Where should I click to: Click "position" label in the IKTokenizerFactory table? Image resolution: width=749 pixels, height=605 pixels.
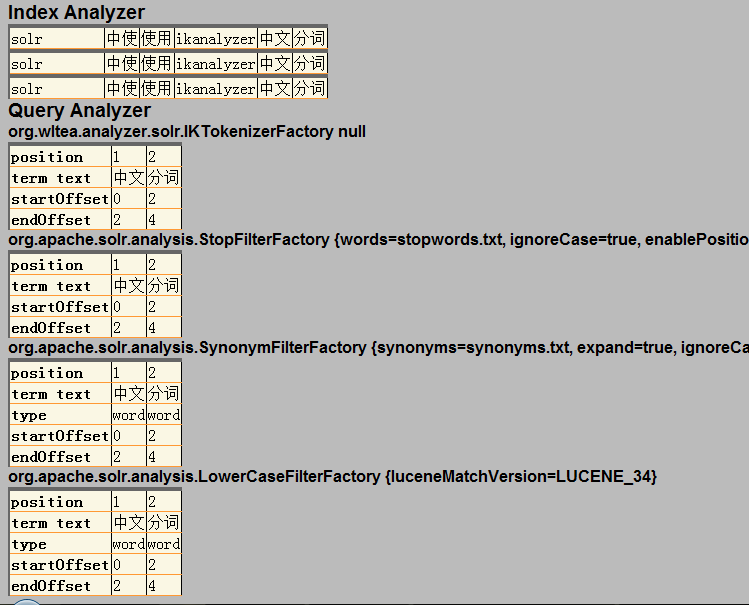[47, 157]
